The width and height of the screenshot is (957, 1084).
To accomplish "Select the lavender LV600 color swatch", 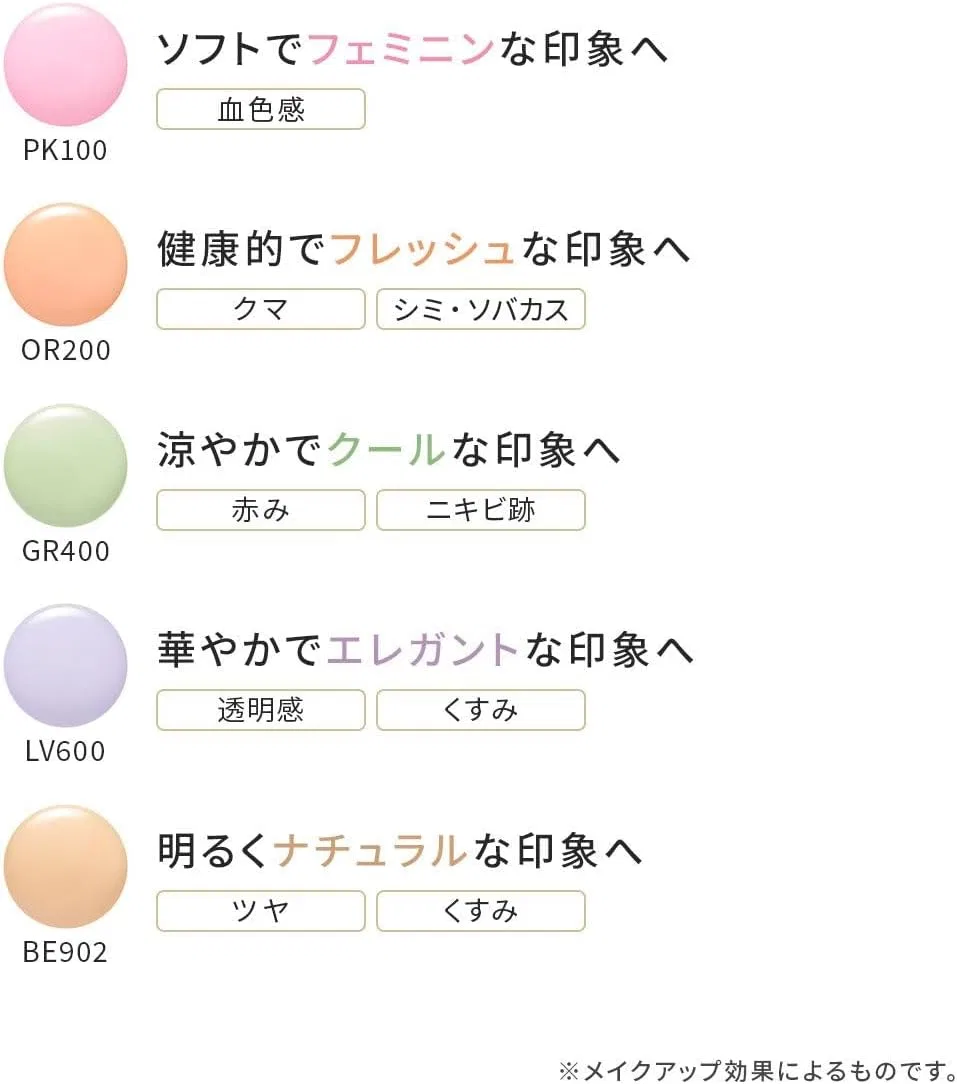I will click(x=65, y=665).
